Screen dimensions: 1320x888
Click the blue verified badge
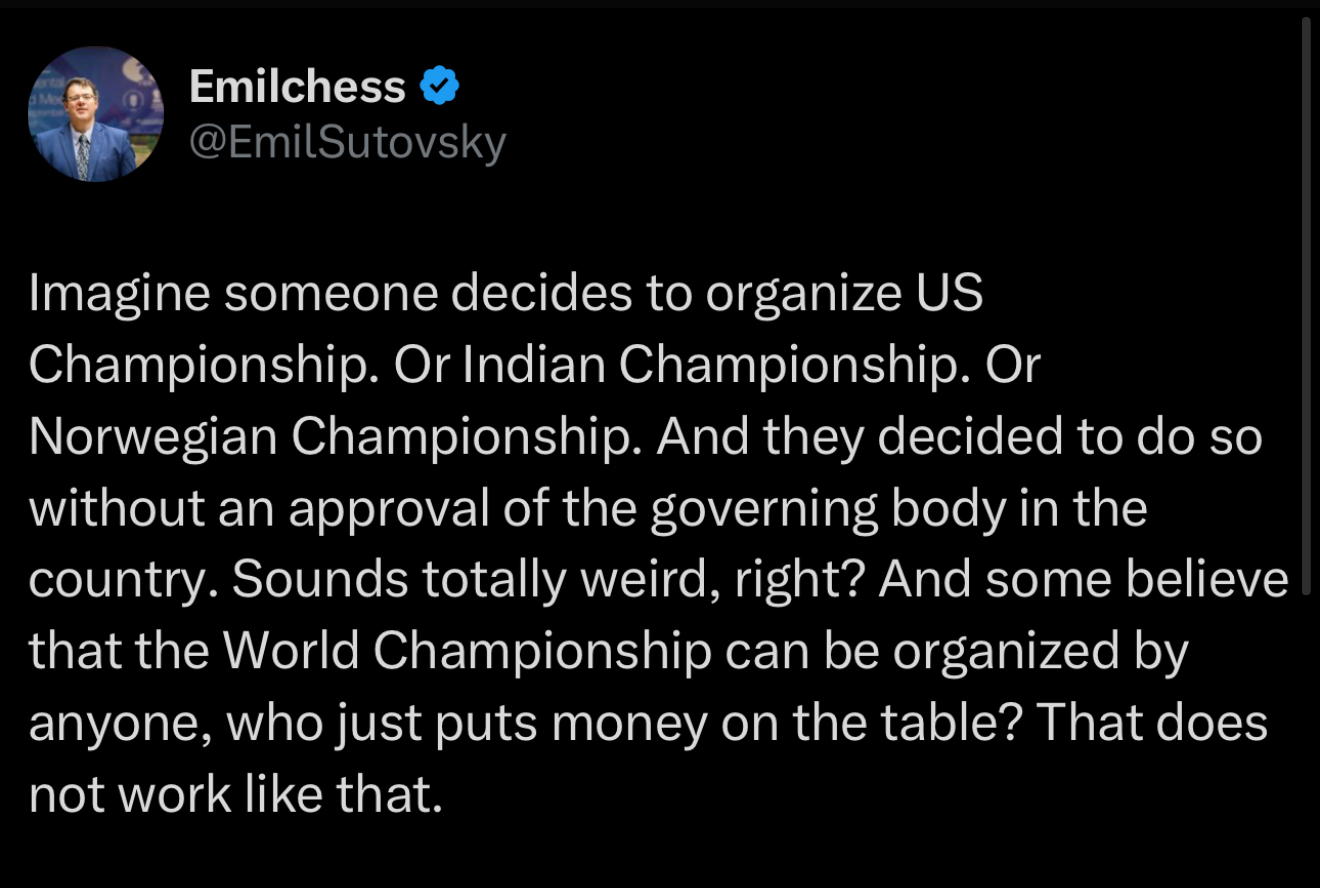439,87
